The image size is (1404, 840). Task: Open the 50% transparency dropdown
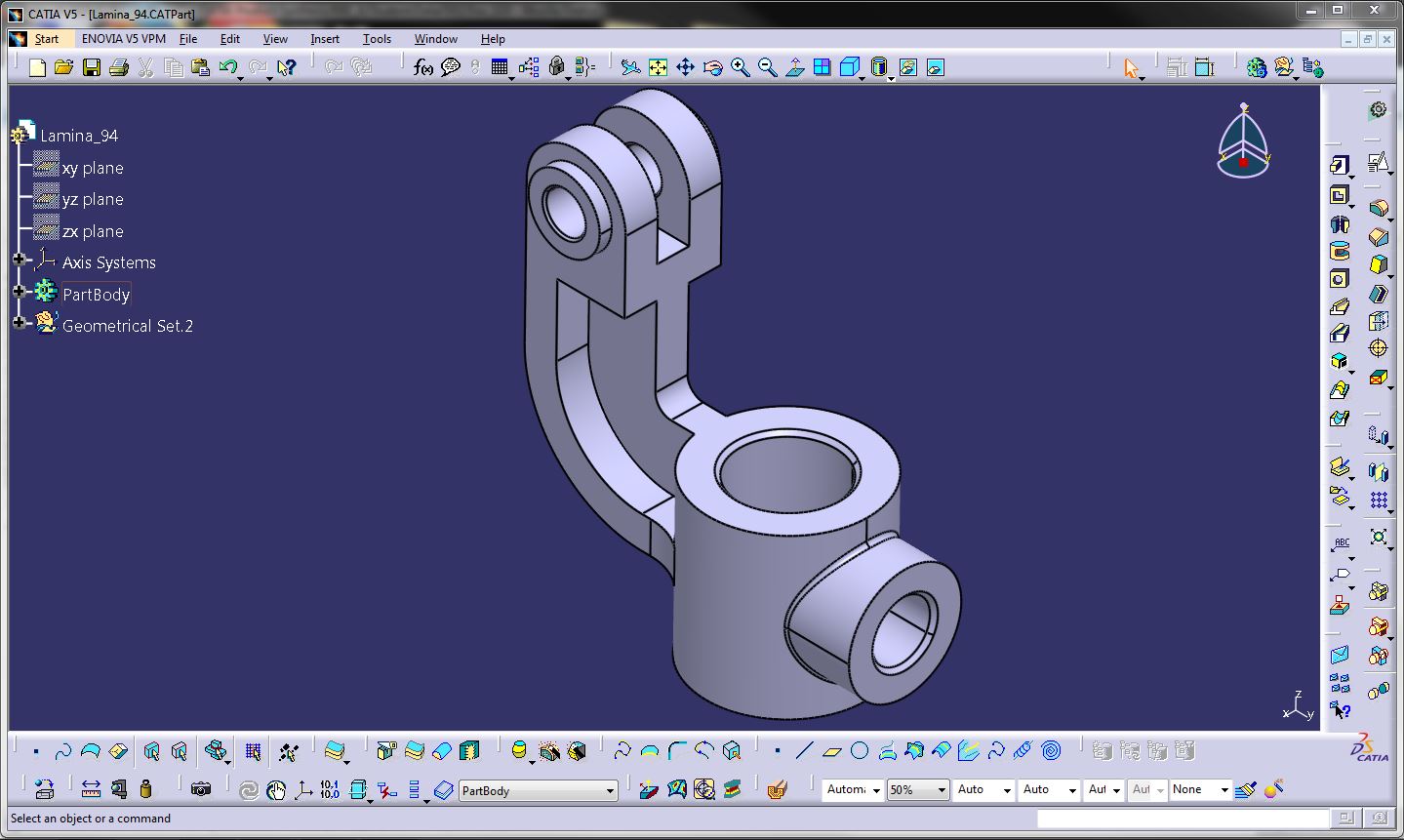[x=942, y=790]
